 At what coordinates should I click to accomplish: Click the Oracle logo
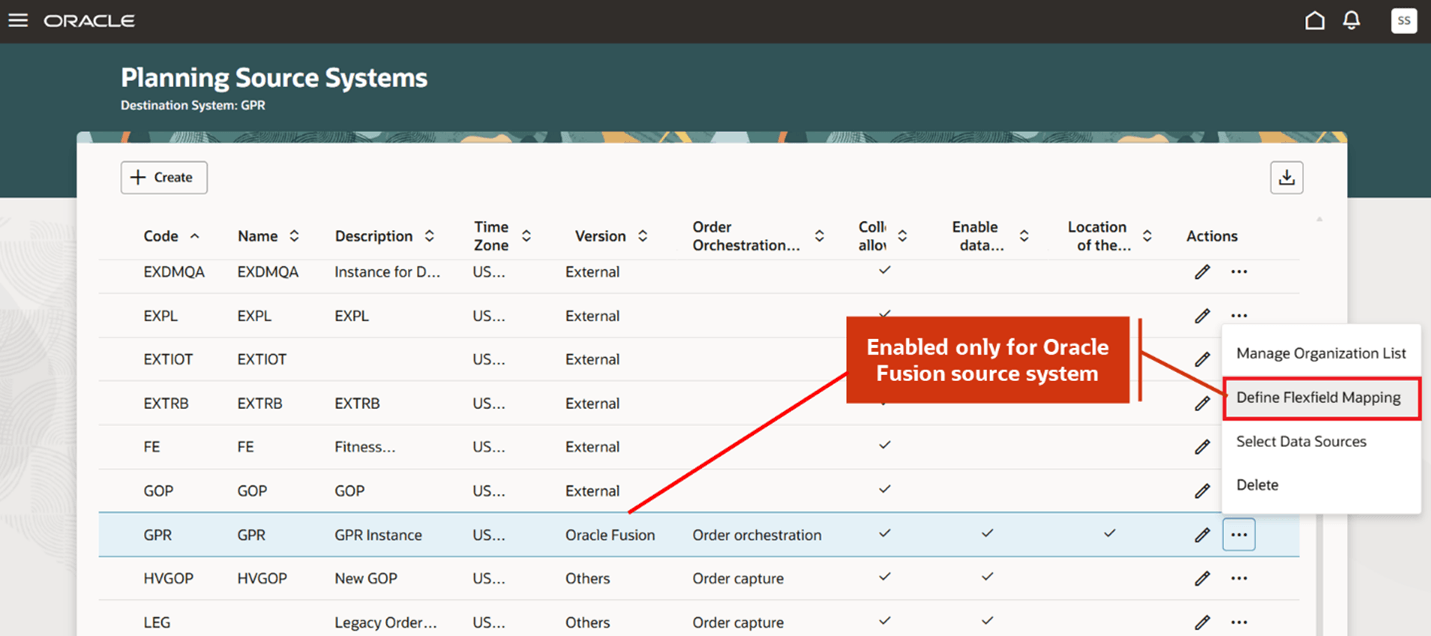point(89,21)
